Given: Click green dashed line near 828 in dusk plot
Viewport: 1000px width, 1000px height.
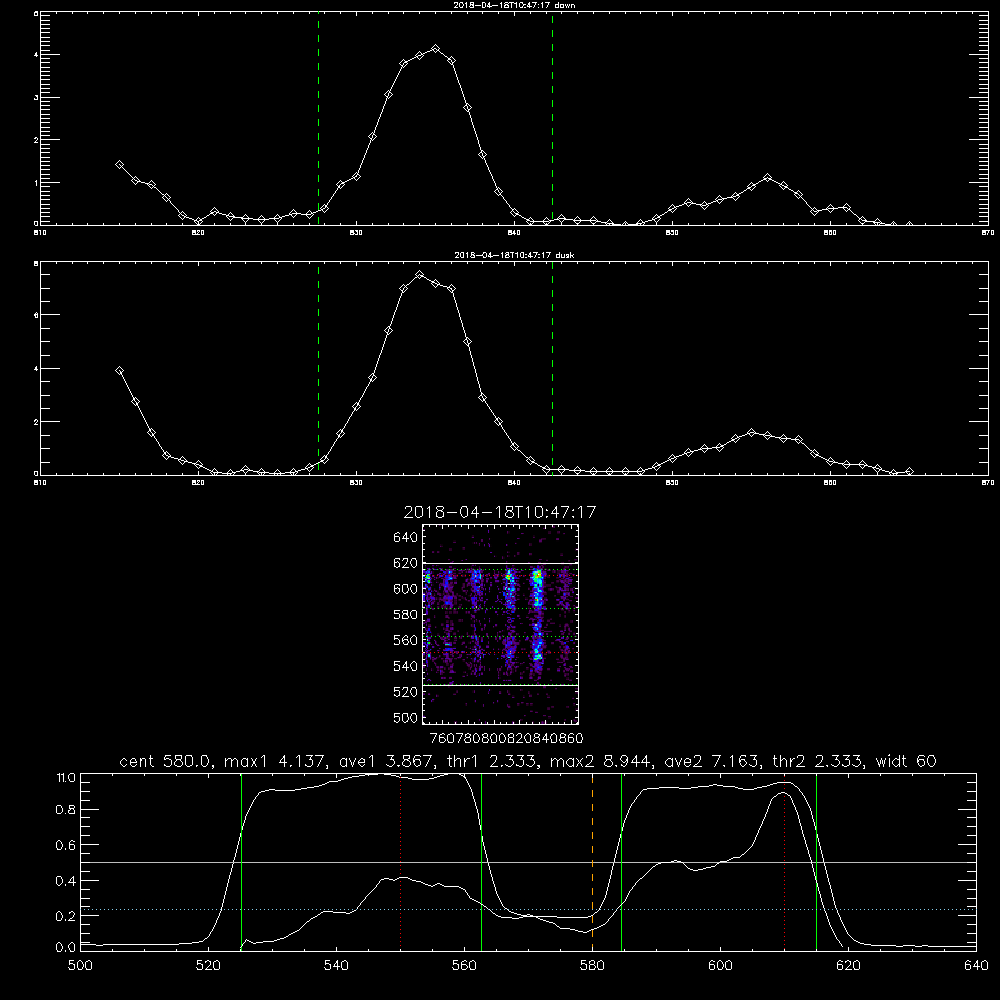Looking at the screenshot, I should click(318, 368).
